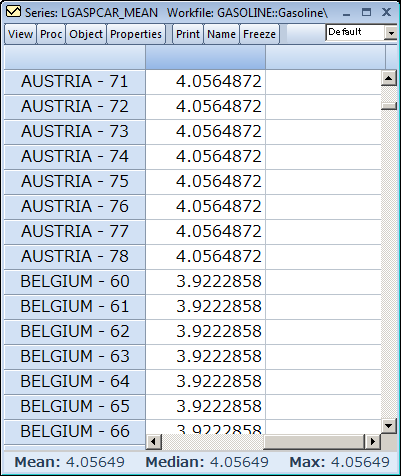The image size is (401, 476).
Task: Minimize the LGASPCAR_MEAN series window
Action: pyautogui.click(x=347, y=13)
